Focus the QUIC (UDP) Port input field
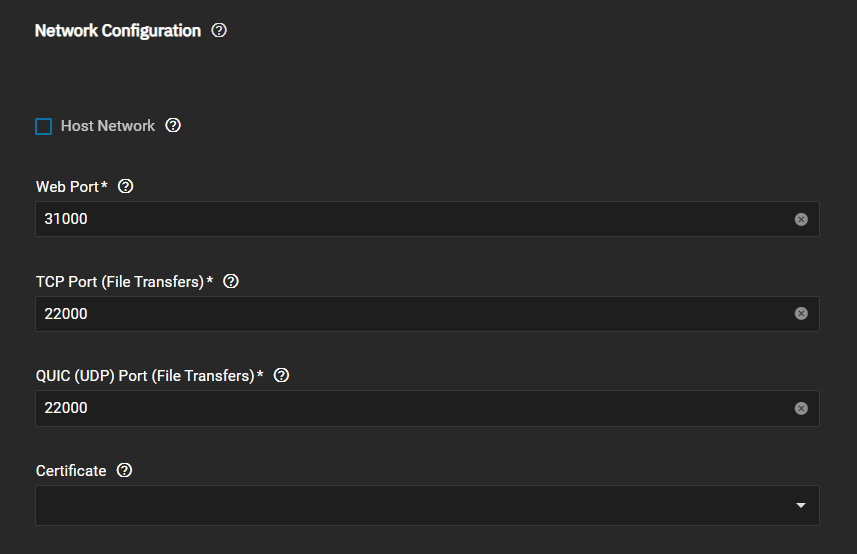Screen dimensions: 857x554 click(x=427, y=408)
